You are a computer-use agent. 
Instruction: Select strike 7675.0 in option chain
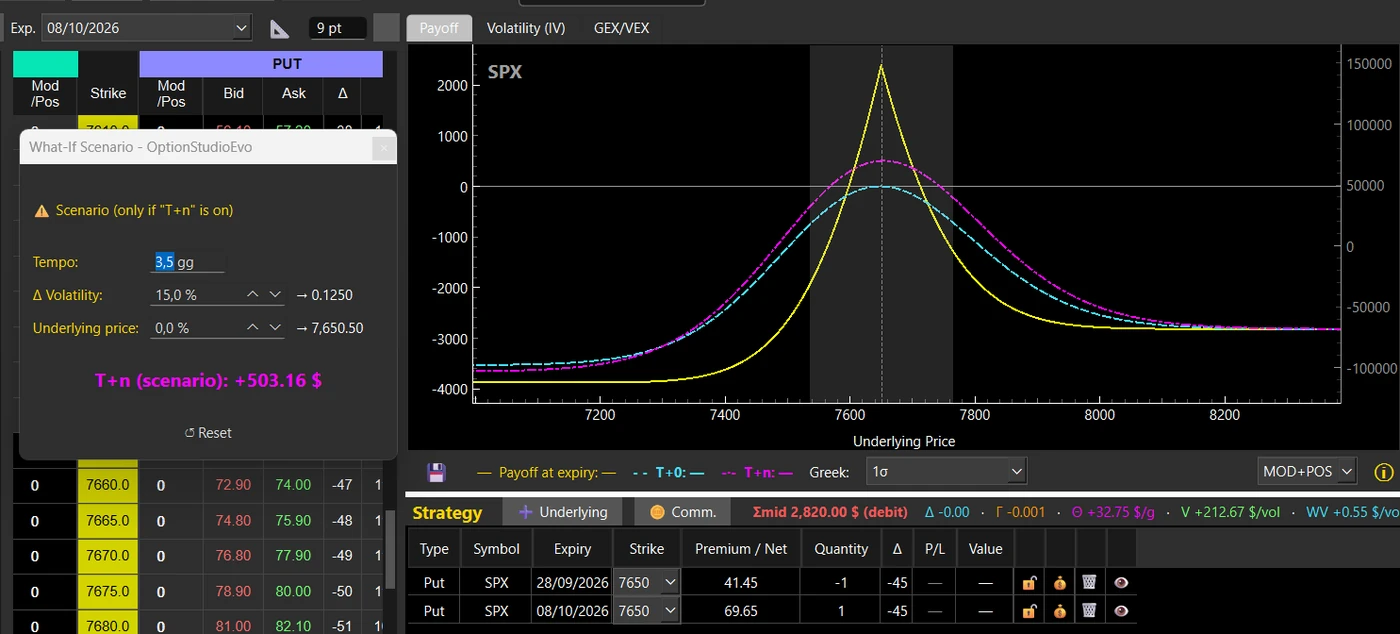point(108,591)
